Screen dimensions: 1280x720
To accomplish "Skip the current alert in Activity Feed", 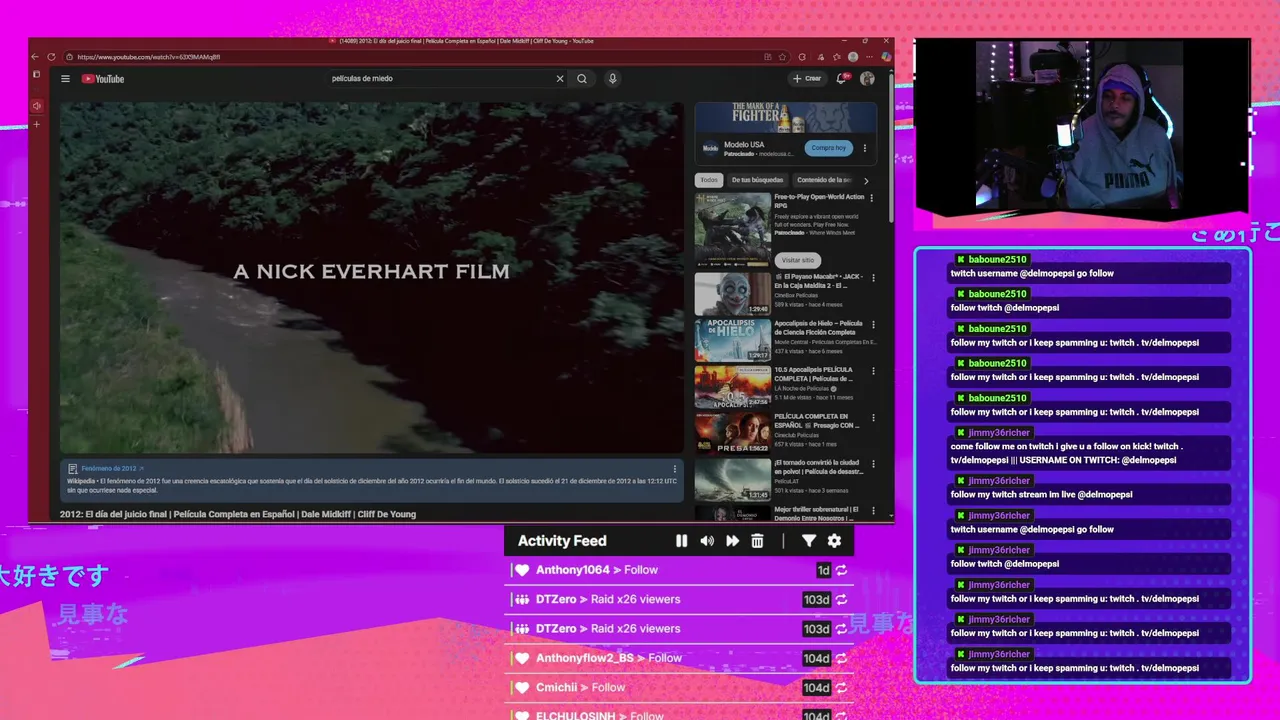I will 732,541.
